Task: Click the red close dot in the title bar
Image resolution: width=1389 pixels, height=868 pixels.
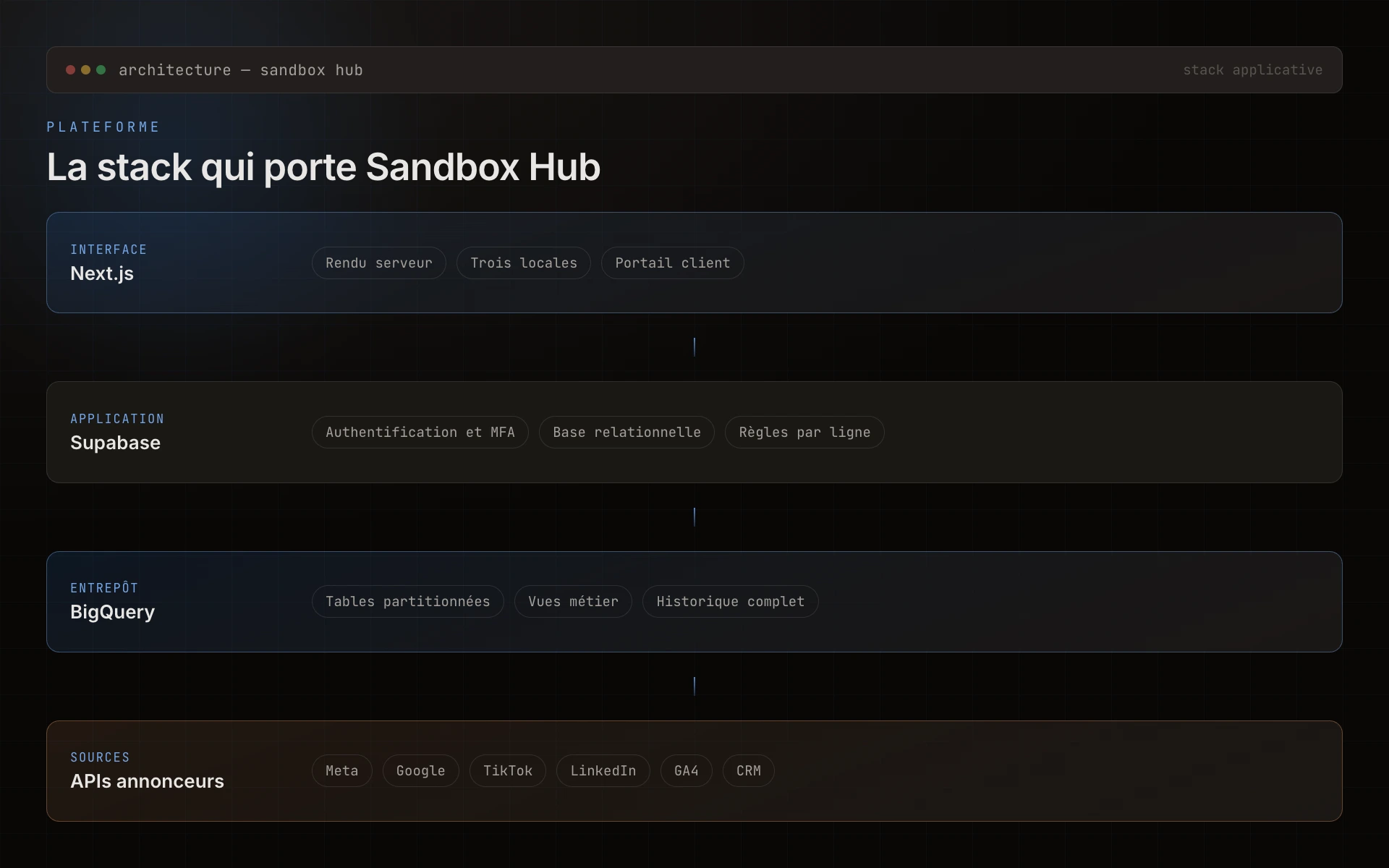Action: pos(70,70)
